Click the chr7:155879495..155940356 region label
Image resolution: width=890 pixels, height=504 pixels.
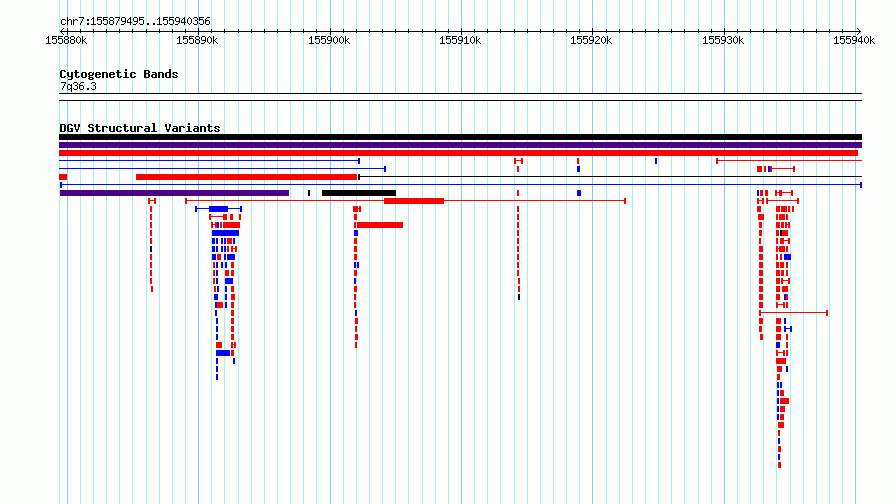135,22
